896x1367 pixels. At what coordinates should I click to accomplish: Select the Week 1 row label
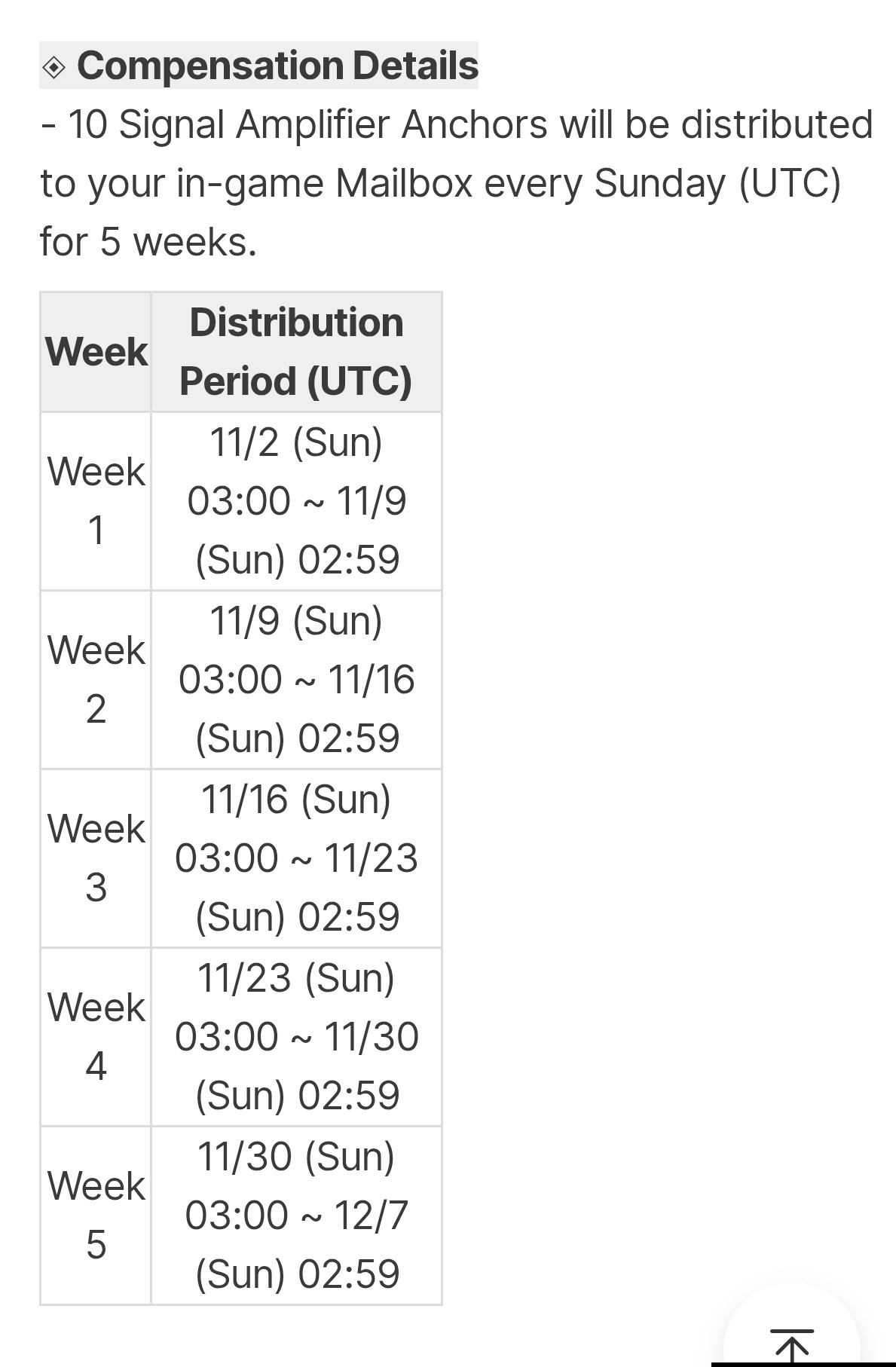[96, 501]
